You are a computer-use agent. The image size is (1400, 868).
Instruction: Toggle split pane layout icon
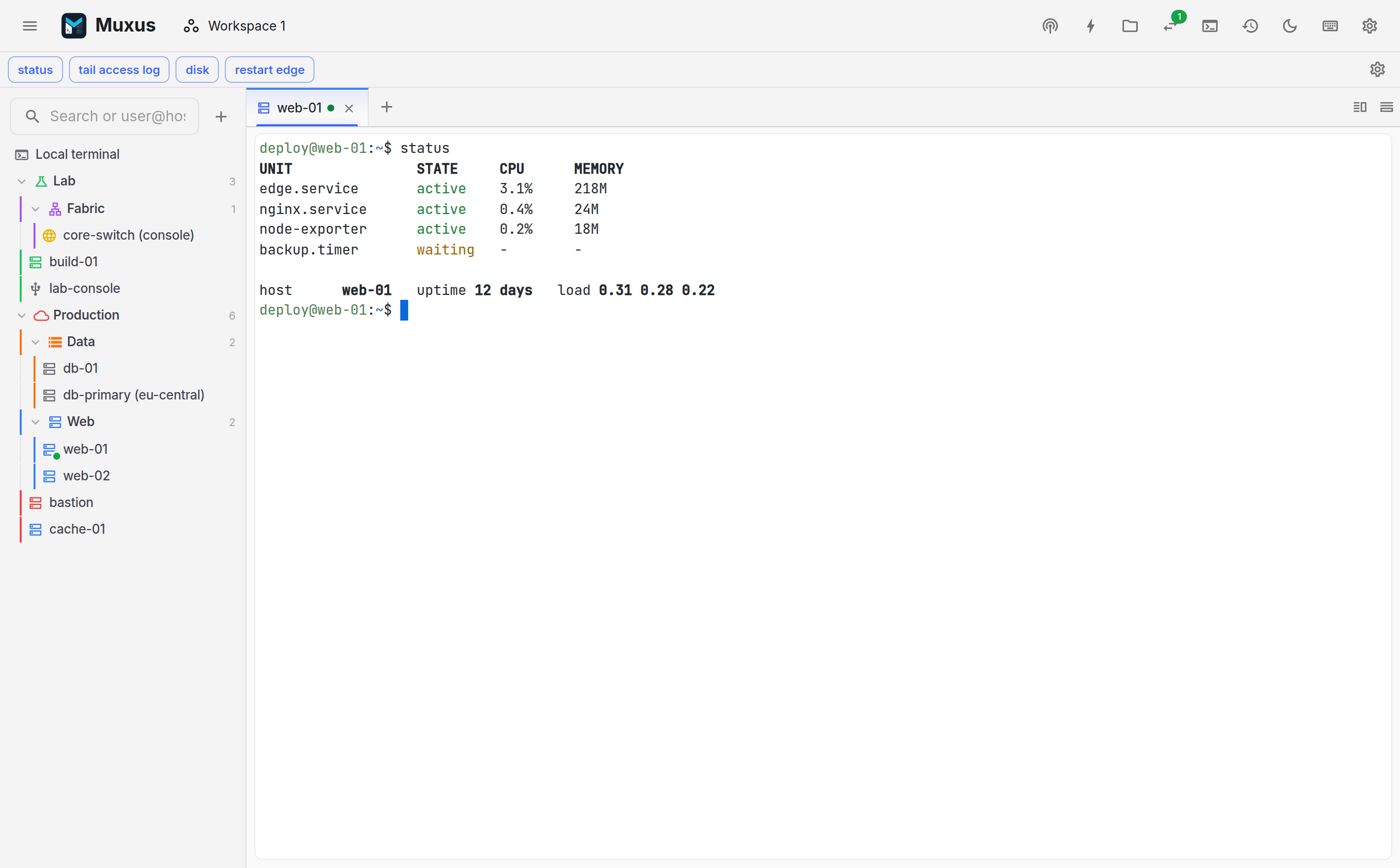tap(1360, 108)
